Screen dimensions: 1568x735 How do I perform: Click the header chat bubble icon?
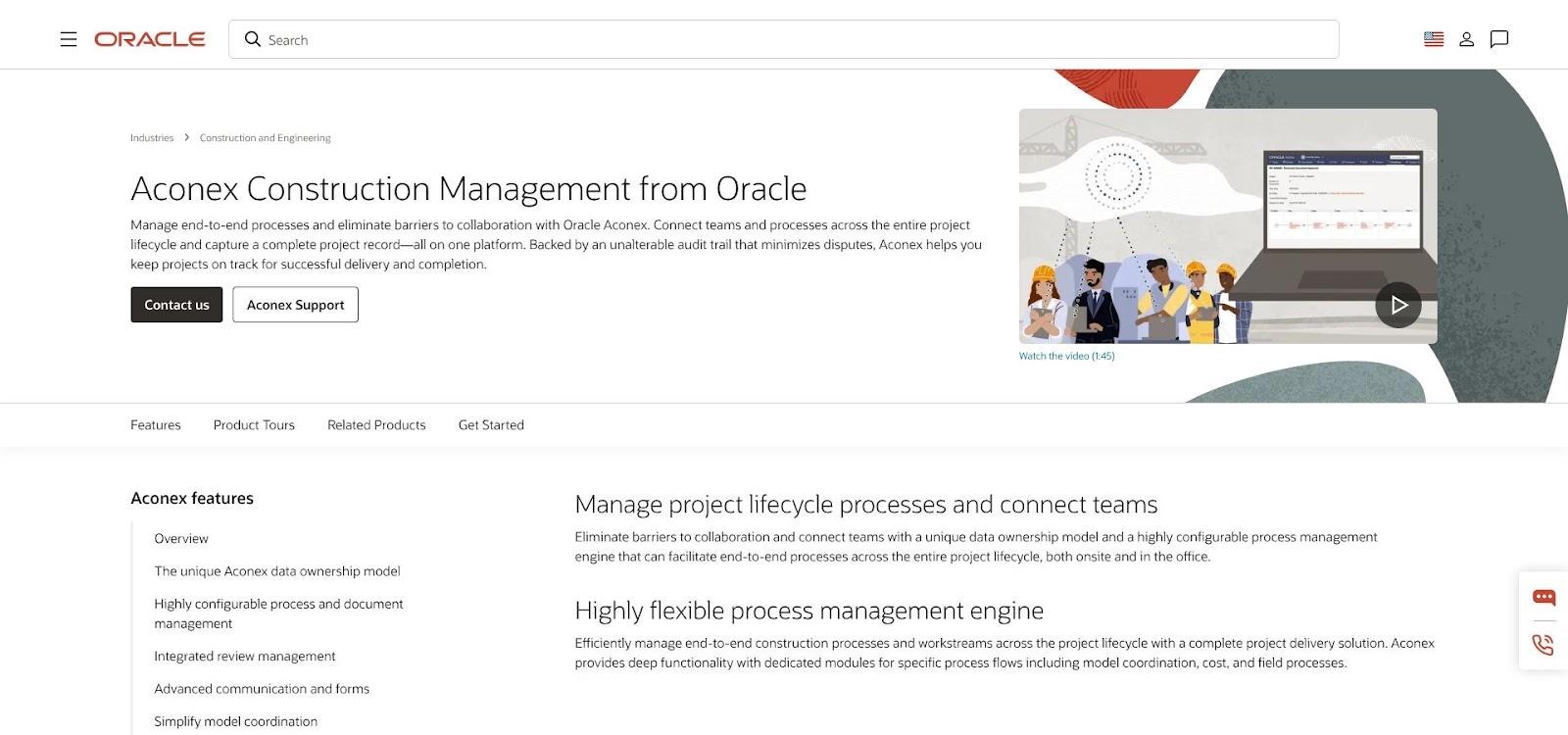[x=1499, y=39]
